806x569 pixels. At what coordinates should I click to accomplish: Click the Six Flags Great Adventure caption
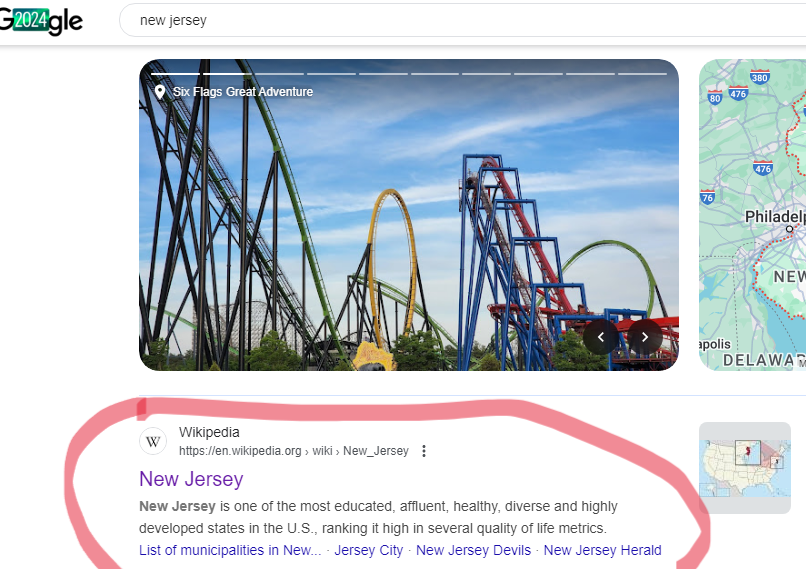click(243, 92)
